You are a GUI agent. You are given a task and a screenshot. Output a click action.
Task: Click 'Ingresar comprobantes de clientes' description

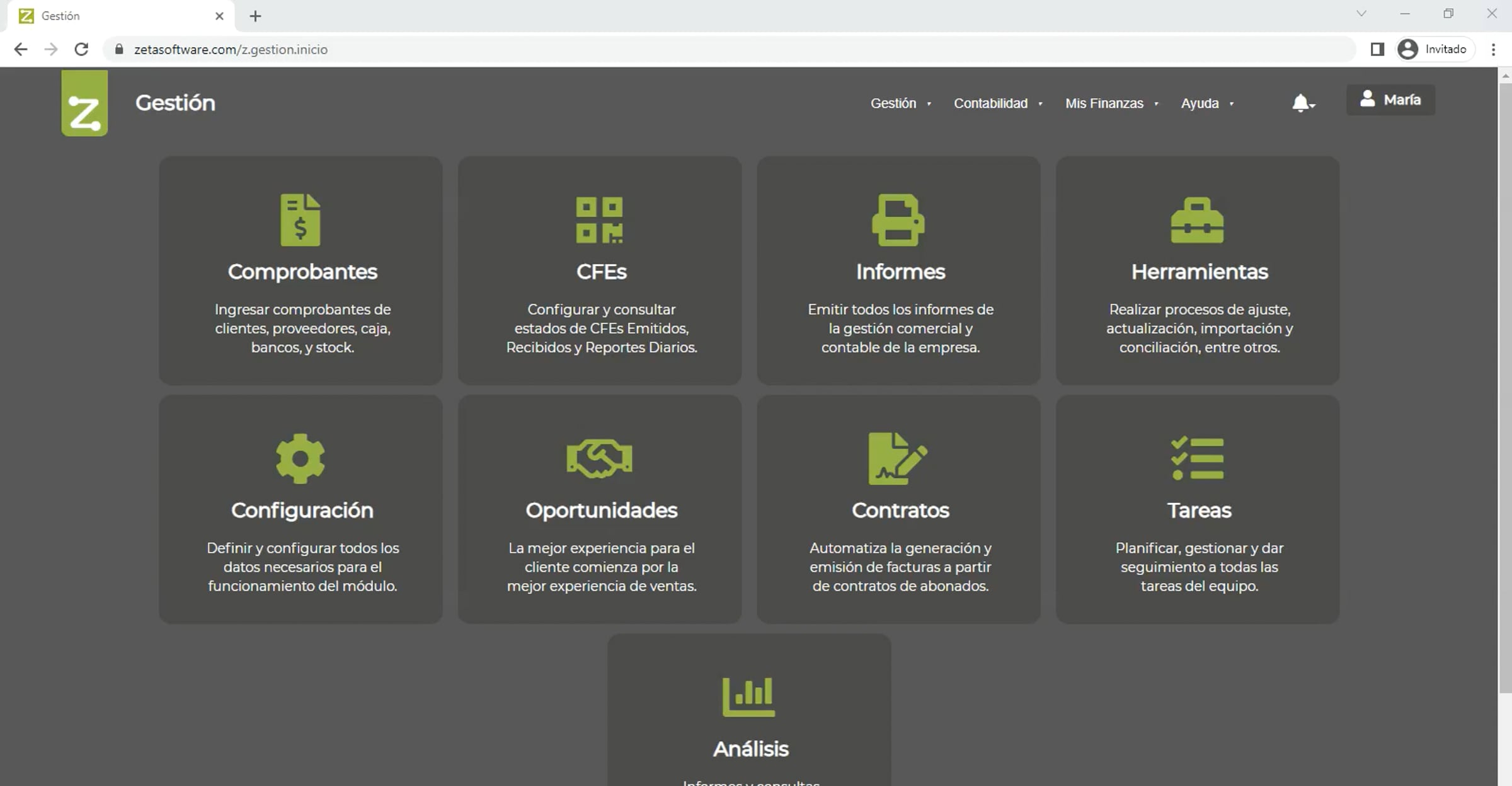tap(302, 328)
